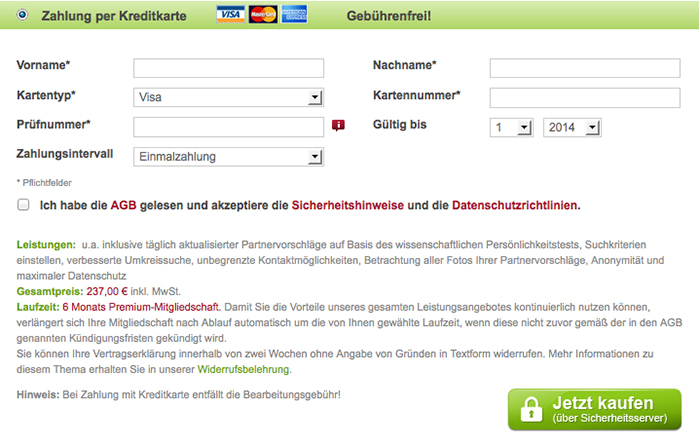This screenshot has height=447, width=700.
Task: Open the red Prüfnummer info icon
Action: [x=338, y=125]
